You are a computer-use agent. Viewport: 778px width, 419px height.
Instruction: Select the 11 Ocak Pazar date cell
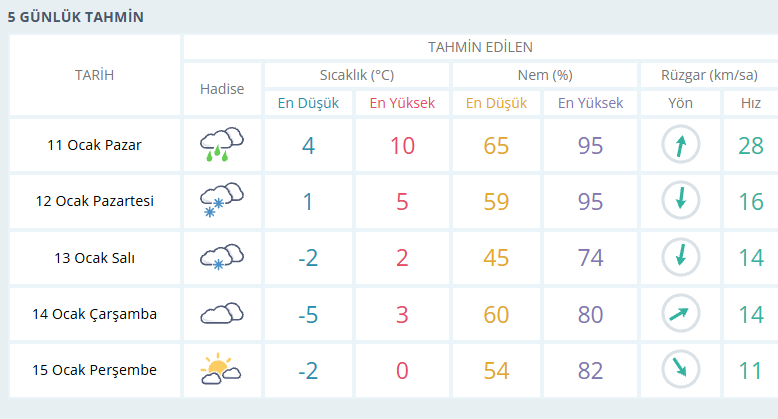point(95,145)
